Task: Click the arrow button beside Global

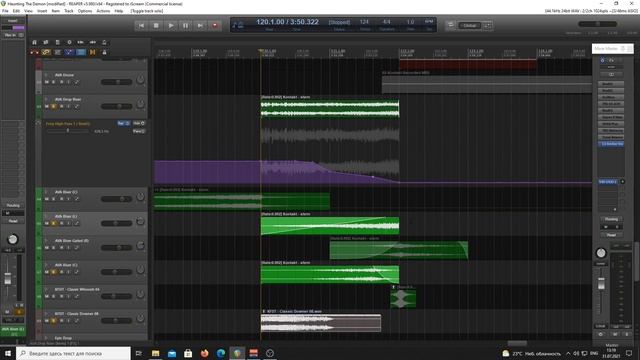Action: tap(487, 25)
